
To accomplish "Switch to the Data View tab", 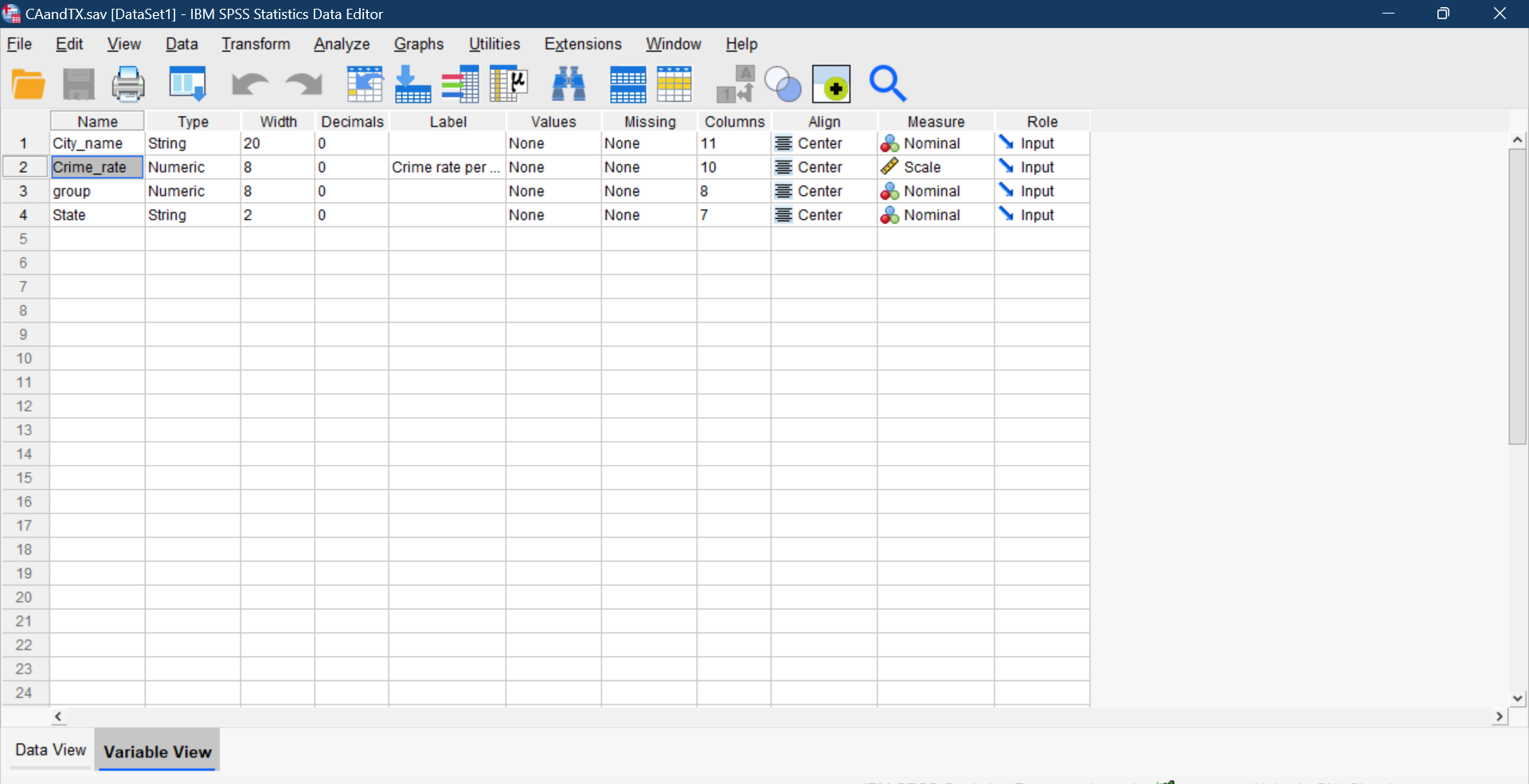I will pyautogui.click(x=49, y=749).
